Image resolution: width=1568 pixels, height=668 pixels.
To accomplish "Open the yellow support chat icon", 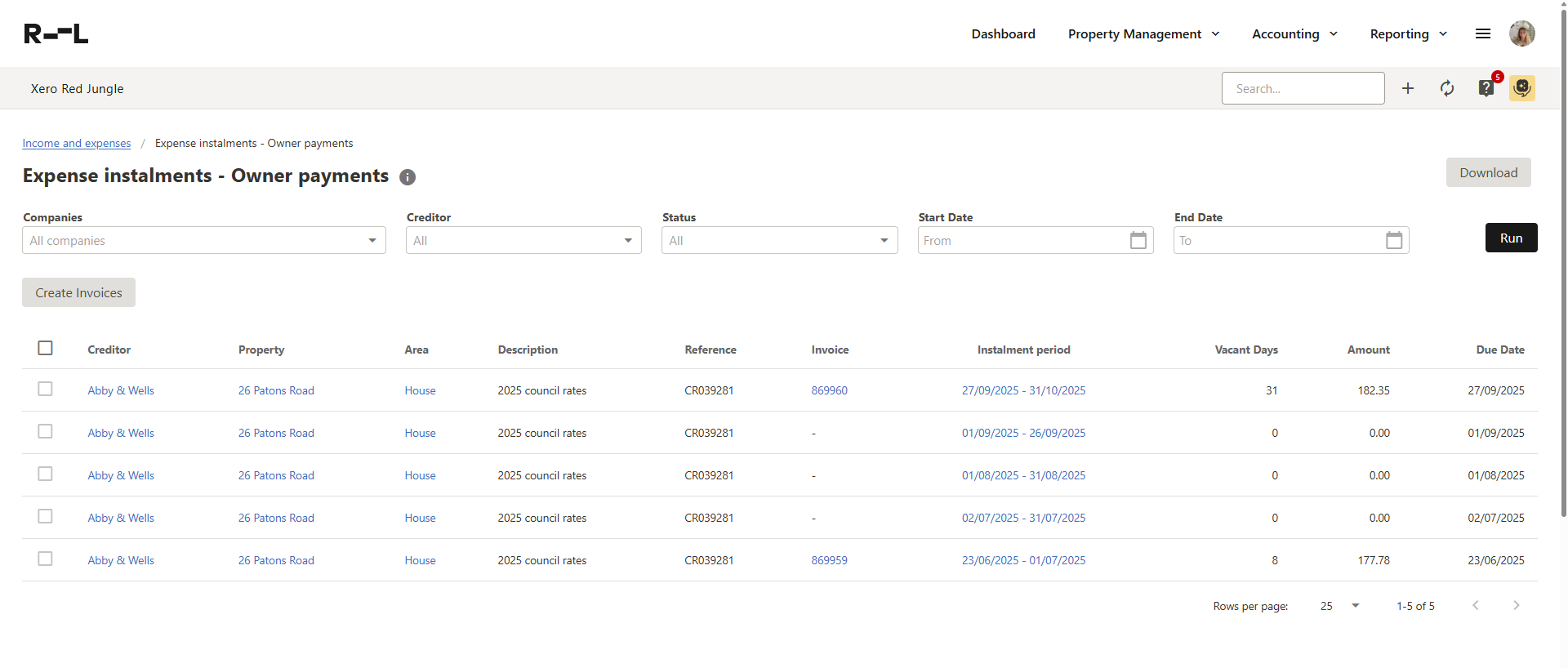I will 1521,88.
